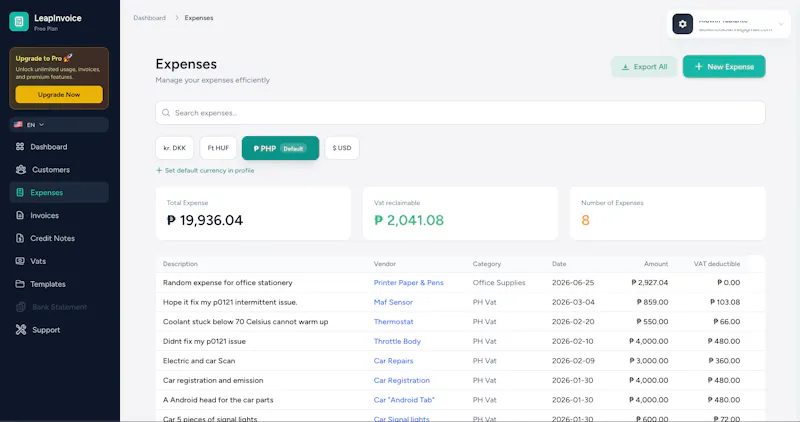This screenshot has width=800, height=422.
Task: Click the Credit Notes sidebar icon
Action: point(20,238)
